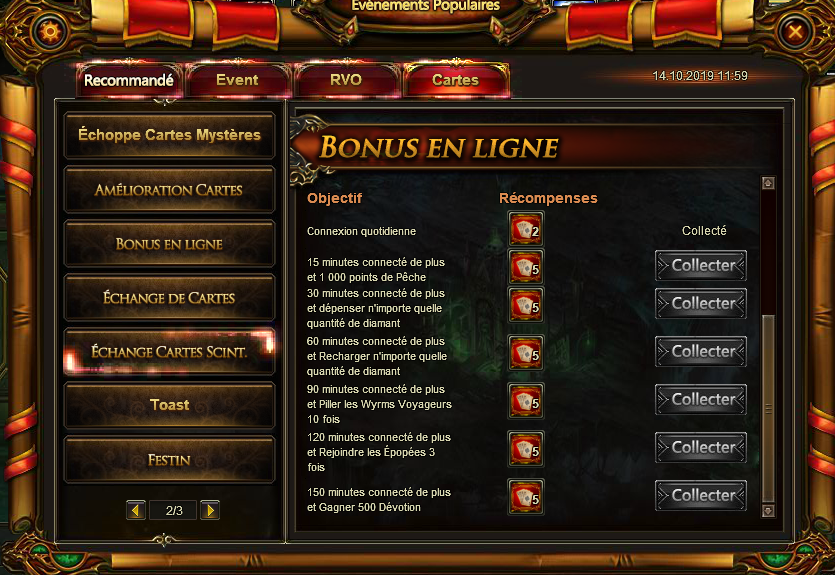Click the card reward icon for 120 minutes objective
Image resolution: width=835 pixels, height=575 pixels.
[x=526, y=449]
